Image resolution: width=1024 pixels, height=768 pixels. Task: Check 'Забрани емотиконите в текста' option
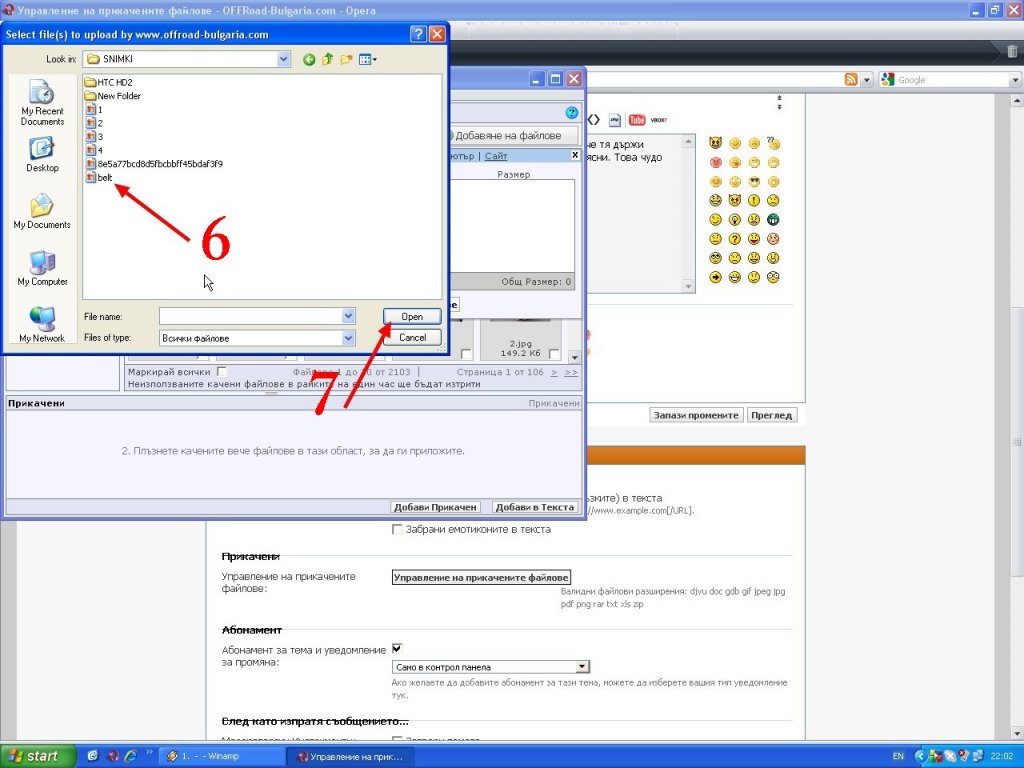[397, 529]
